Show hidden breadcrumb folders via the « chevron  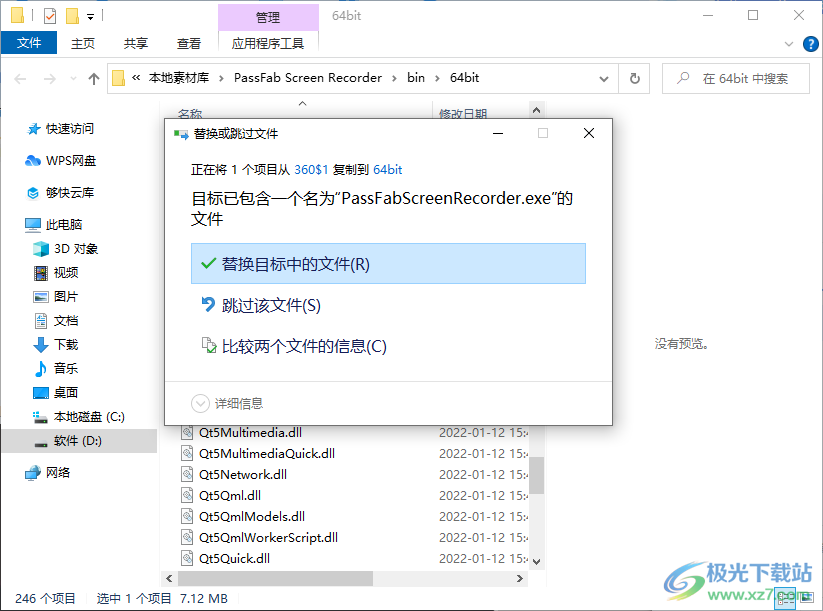click(x=136, y=78)
